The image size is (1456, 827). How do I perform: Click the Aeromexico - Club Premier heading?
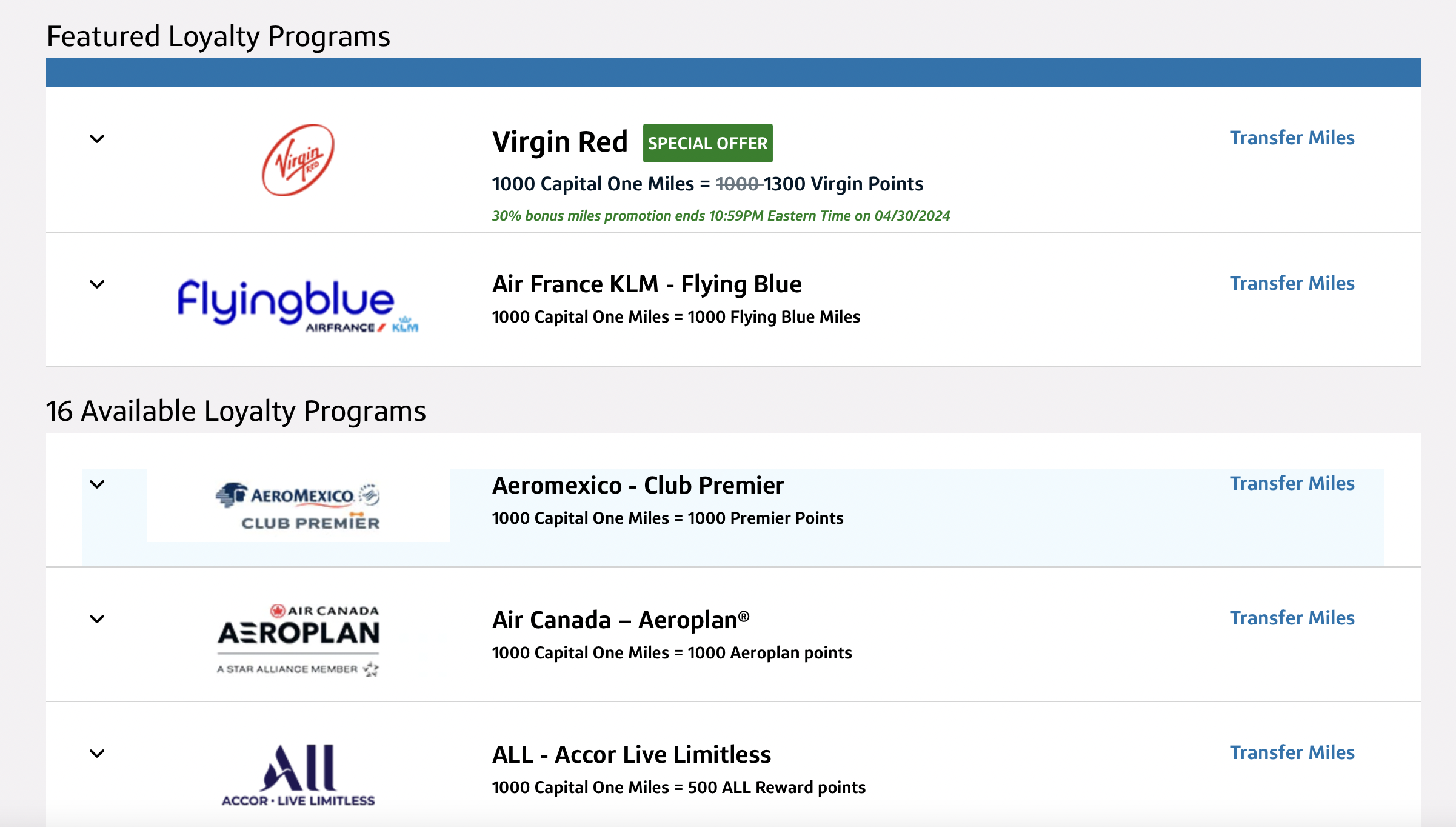point(638,486)
